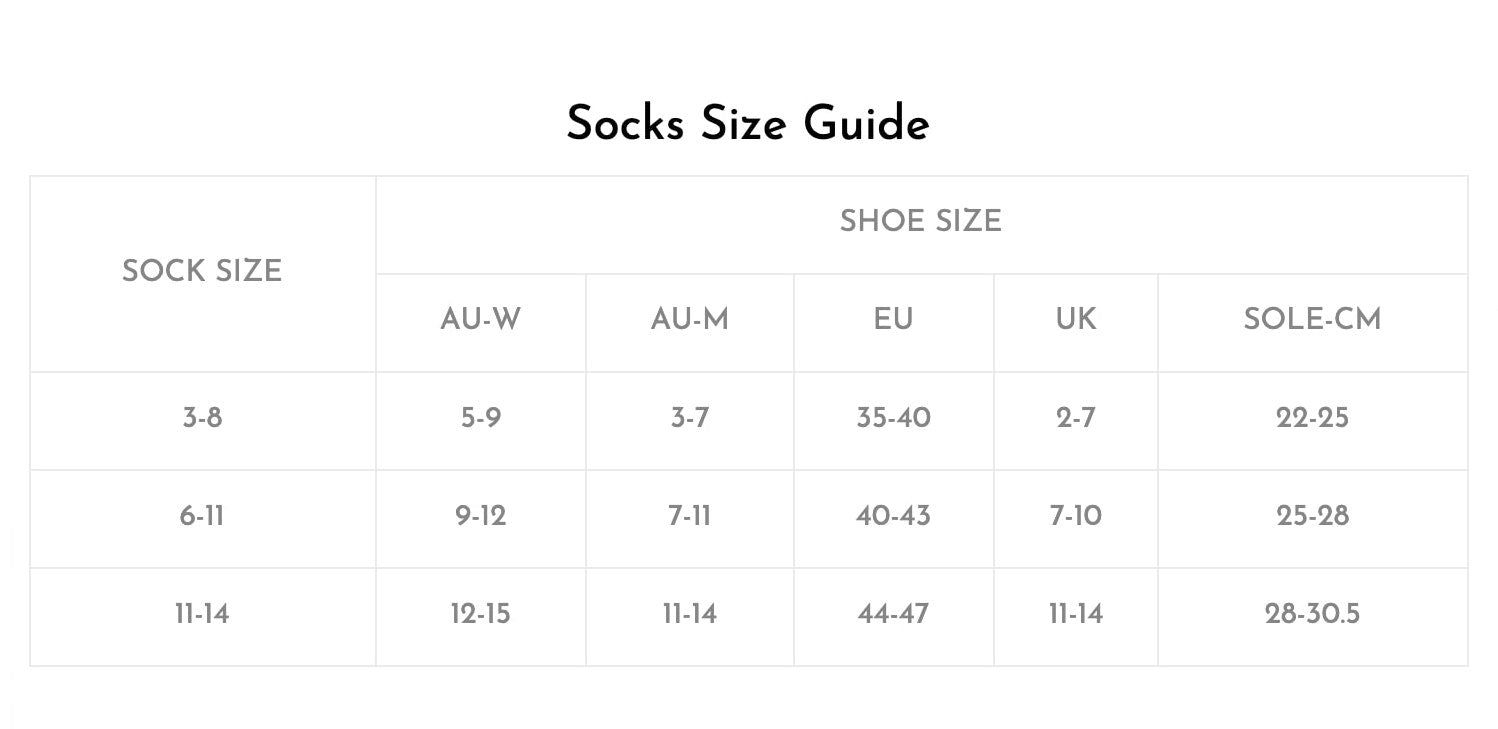Screen dimensions: 1498x729
Task: Click the 3-8 sock size cell
Action: (202, 417)
